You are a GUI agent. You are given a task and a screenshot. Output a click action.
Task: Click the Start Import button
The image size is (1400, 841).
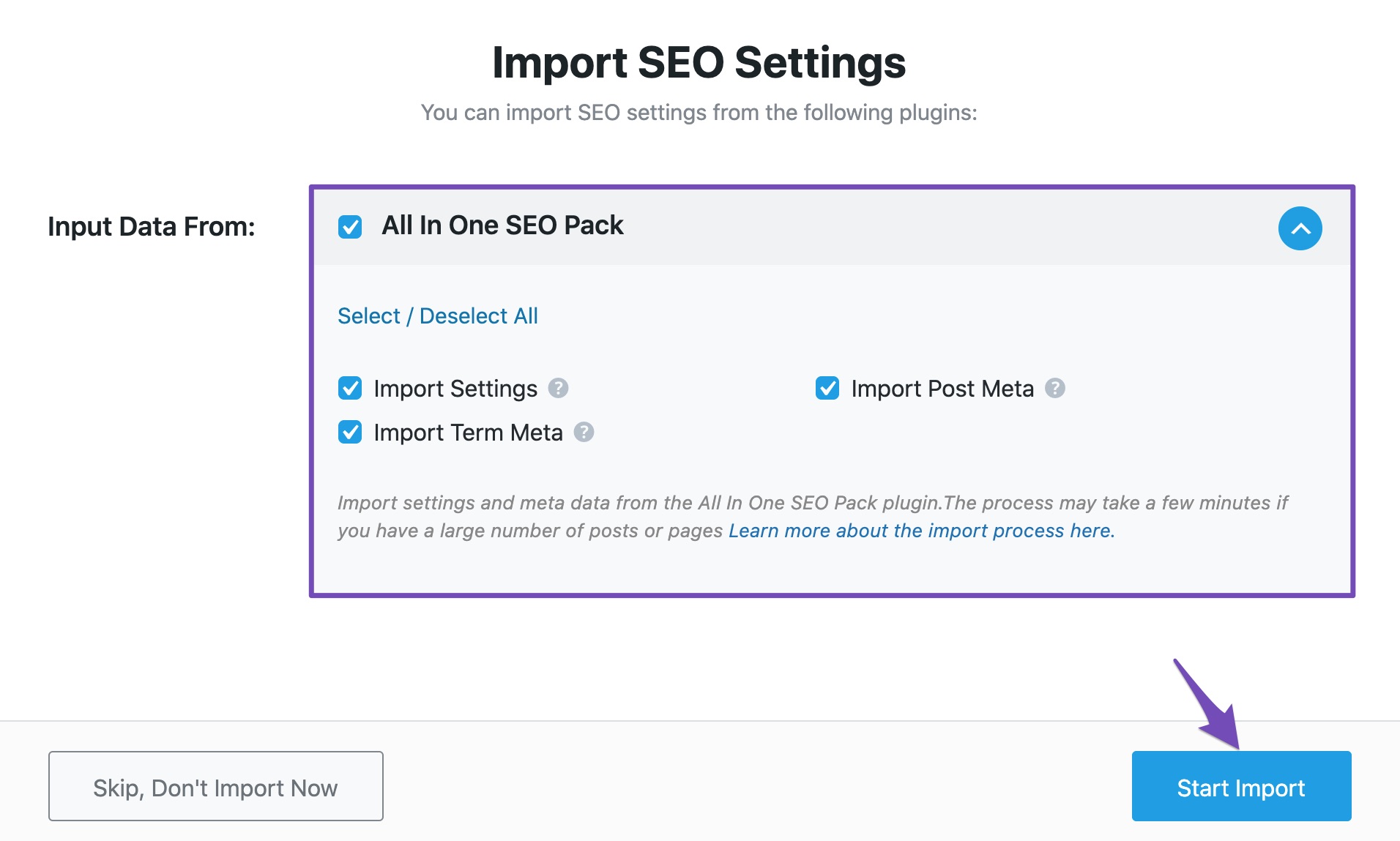(1241, 786)
